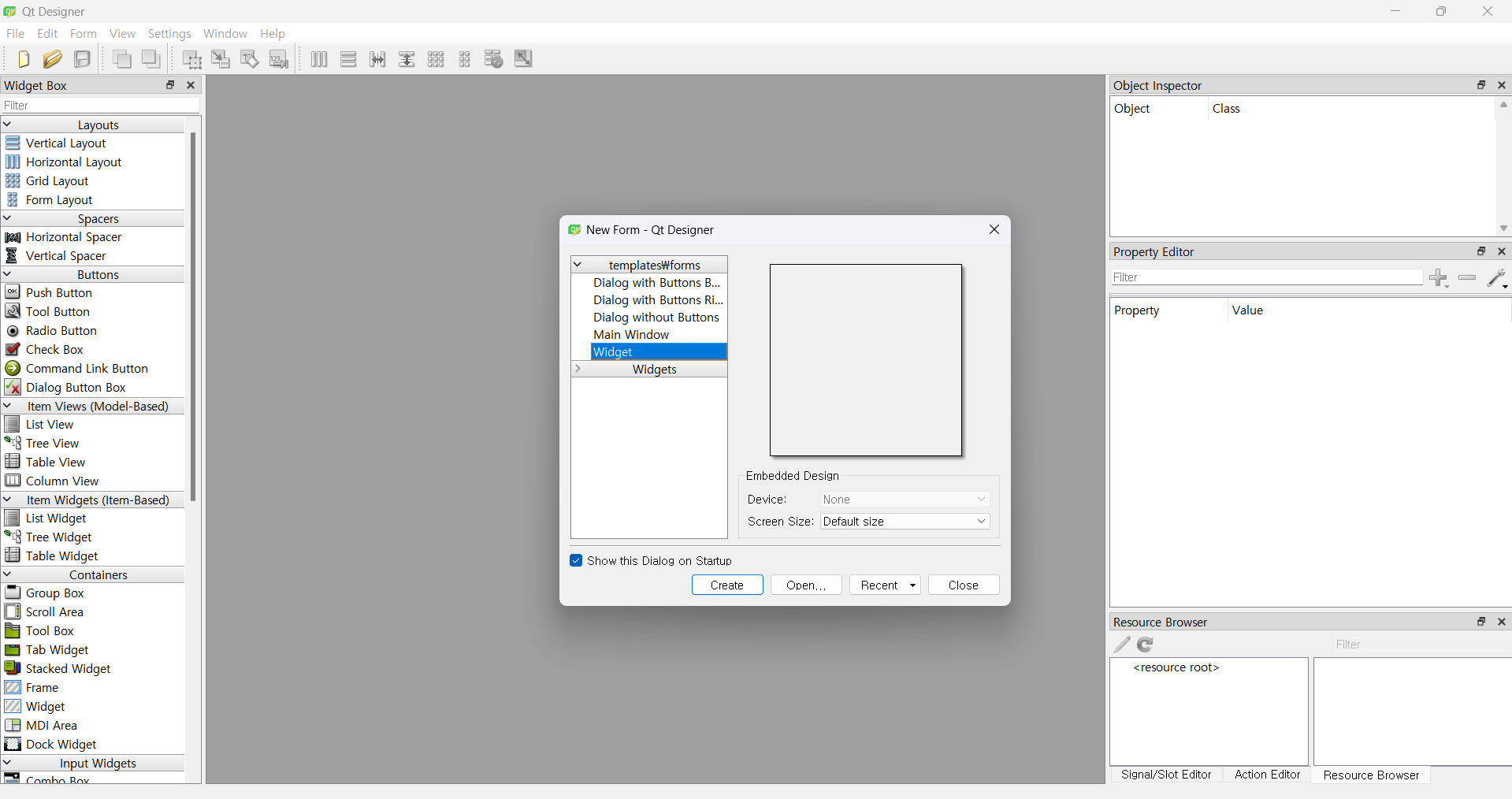Collapse the Buttons category in Widget Box
Image resolution: width=1512 pixels, height=799 pixels.
point(8,274)
